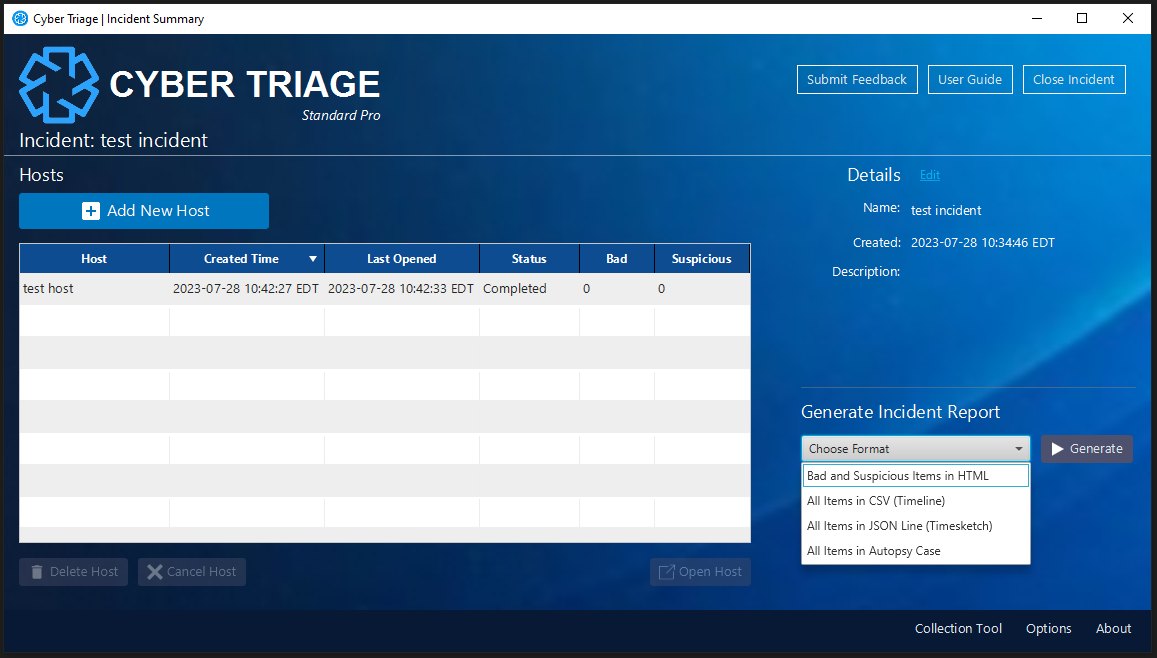Viewport: 1157px width, 658px height.
Task: Click the play arrow icon on Generate
Action: 1057,449
